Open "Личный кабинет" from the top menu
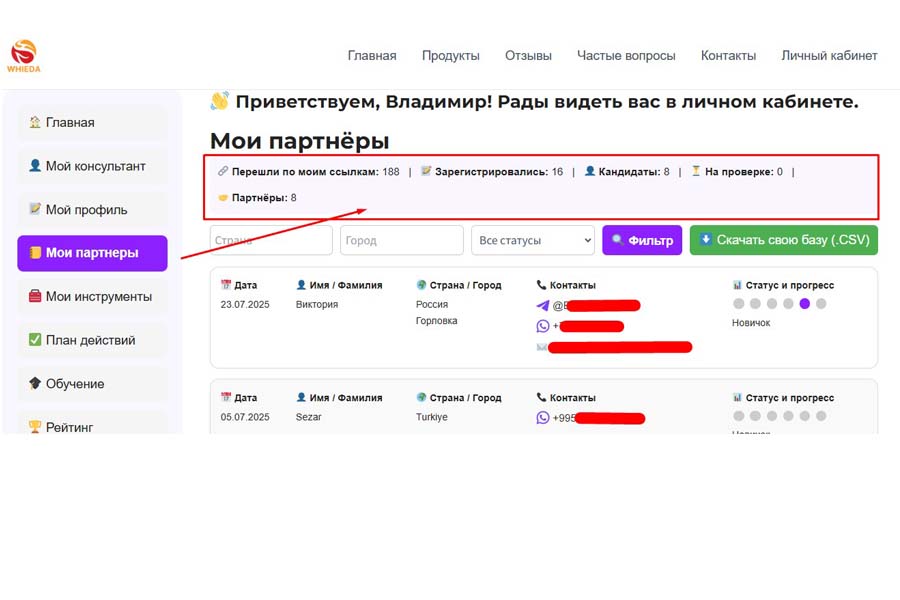Image resolution: width=900 pixels, height=600 pixels. (830, 56)
